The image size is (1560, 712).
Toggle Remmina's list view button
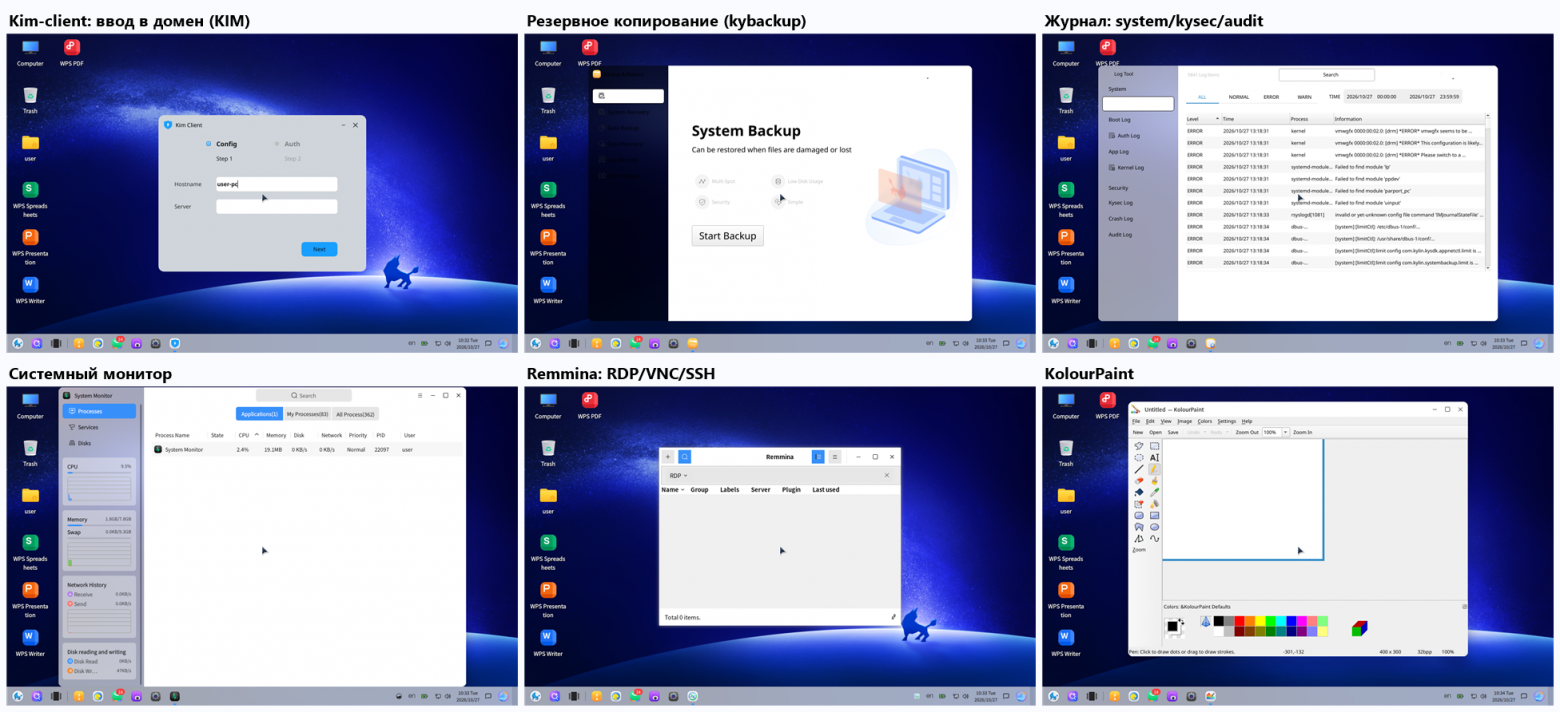(818, 457)
